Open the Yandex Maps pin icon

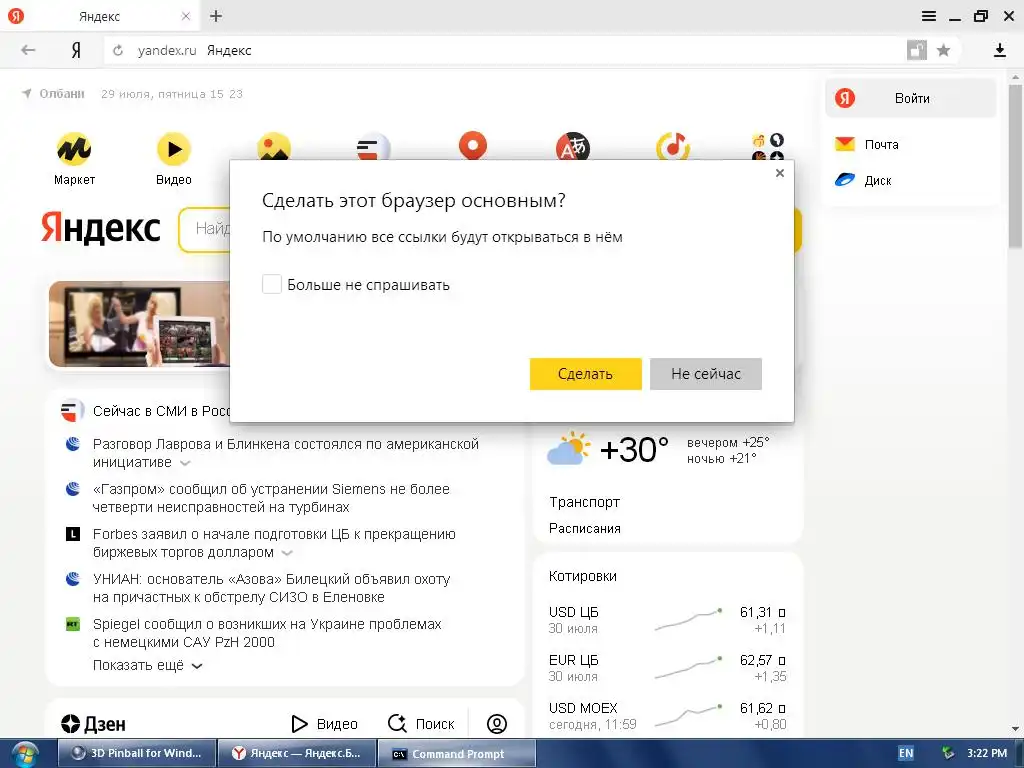473,144
